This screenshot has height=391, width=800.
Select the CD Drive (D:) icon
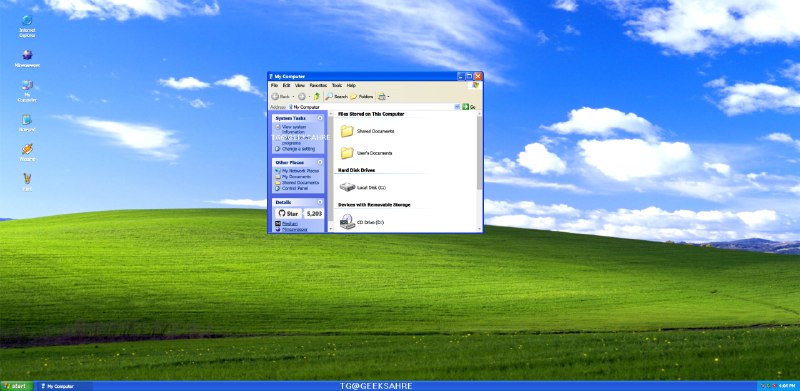347,222
